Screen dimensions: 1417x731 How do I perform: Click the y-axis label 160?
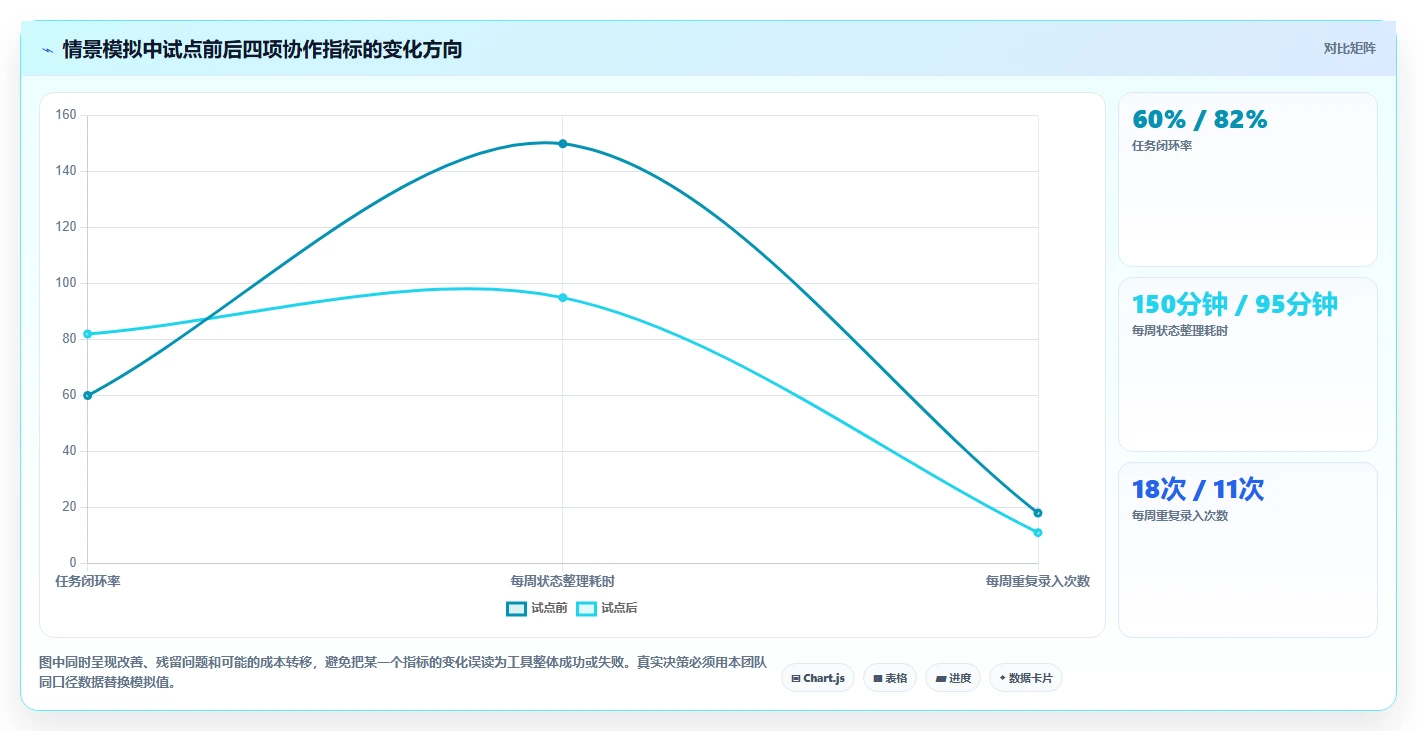click(66, 115)
